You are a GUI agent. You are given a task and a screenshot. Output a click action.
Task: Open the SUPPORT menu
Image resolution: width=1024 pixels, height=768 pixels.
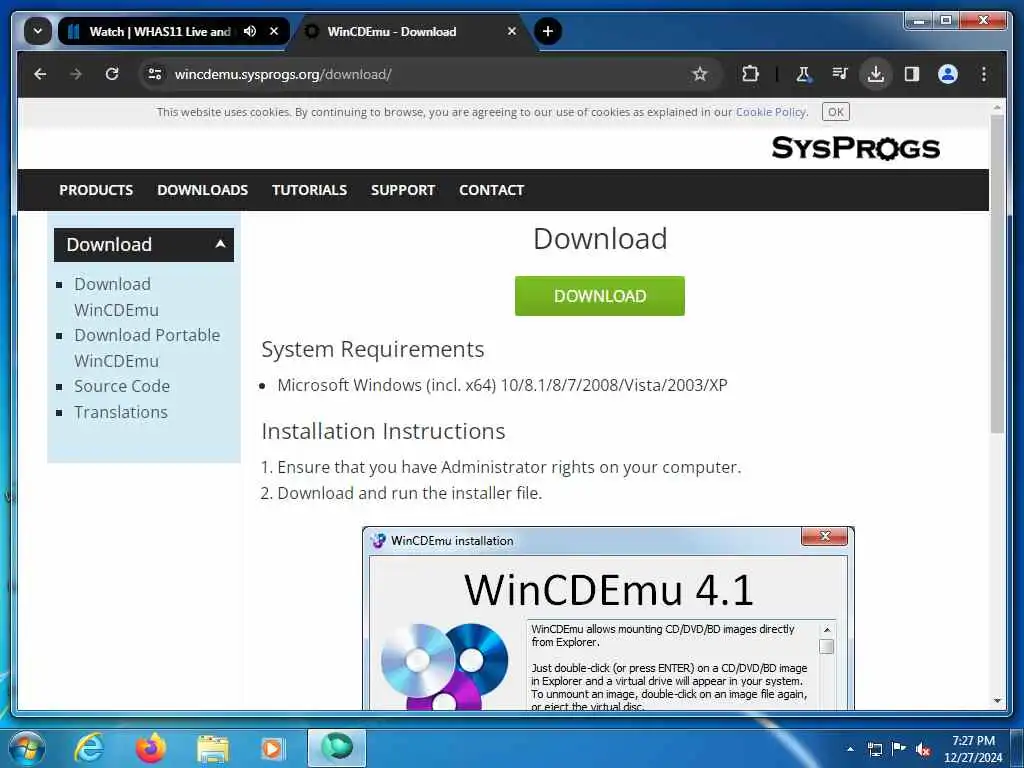point(403,190)
